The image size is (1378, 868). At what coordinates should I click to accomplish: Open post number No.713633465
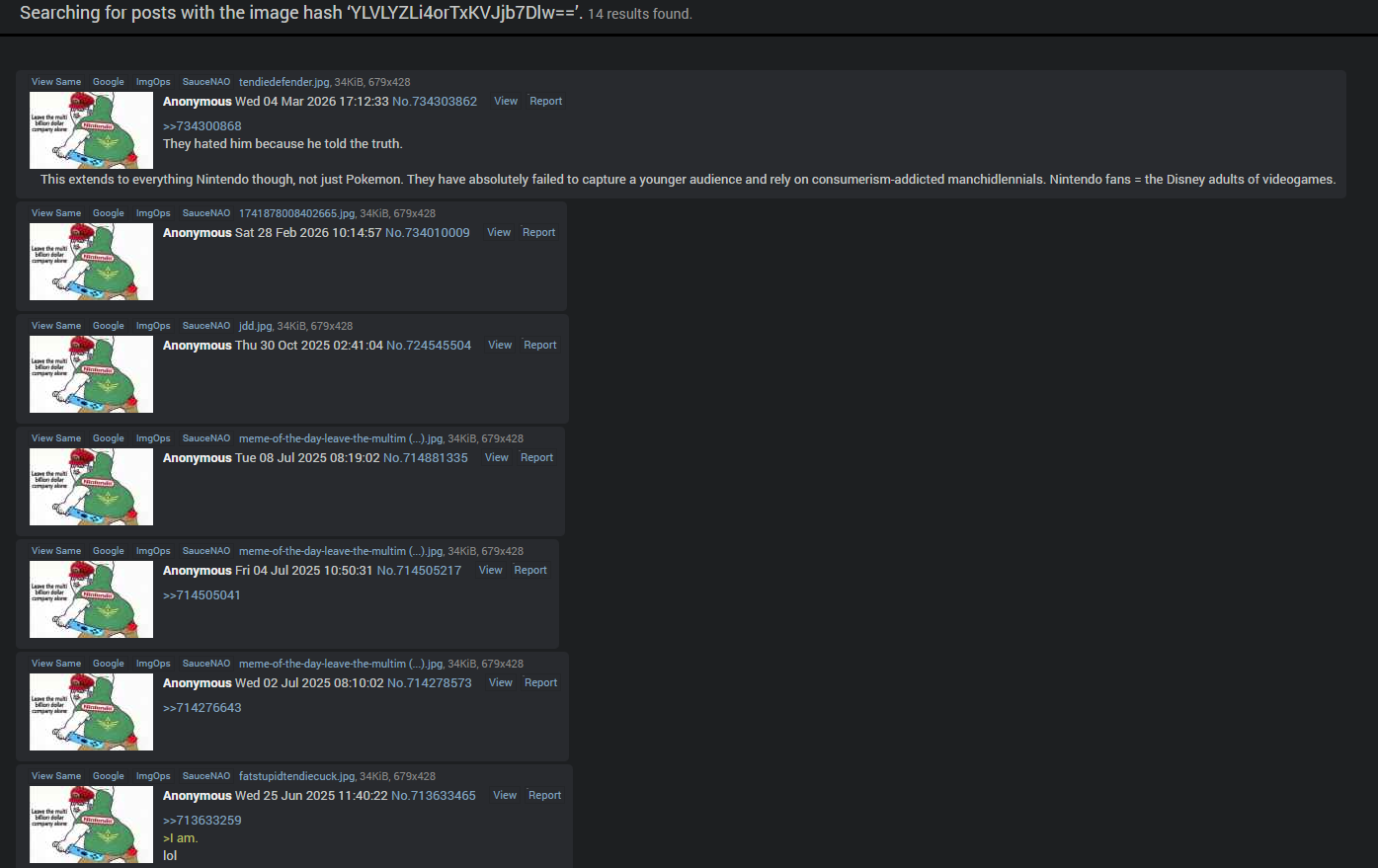click(x=434, y=796)
